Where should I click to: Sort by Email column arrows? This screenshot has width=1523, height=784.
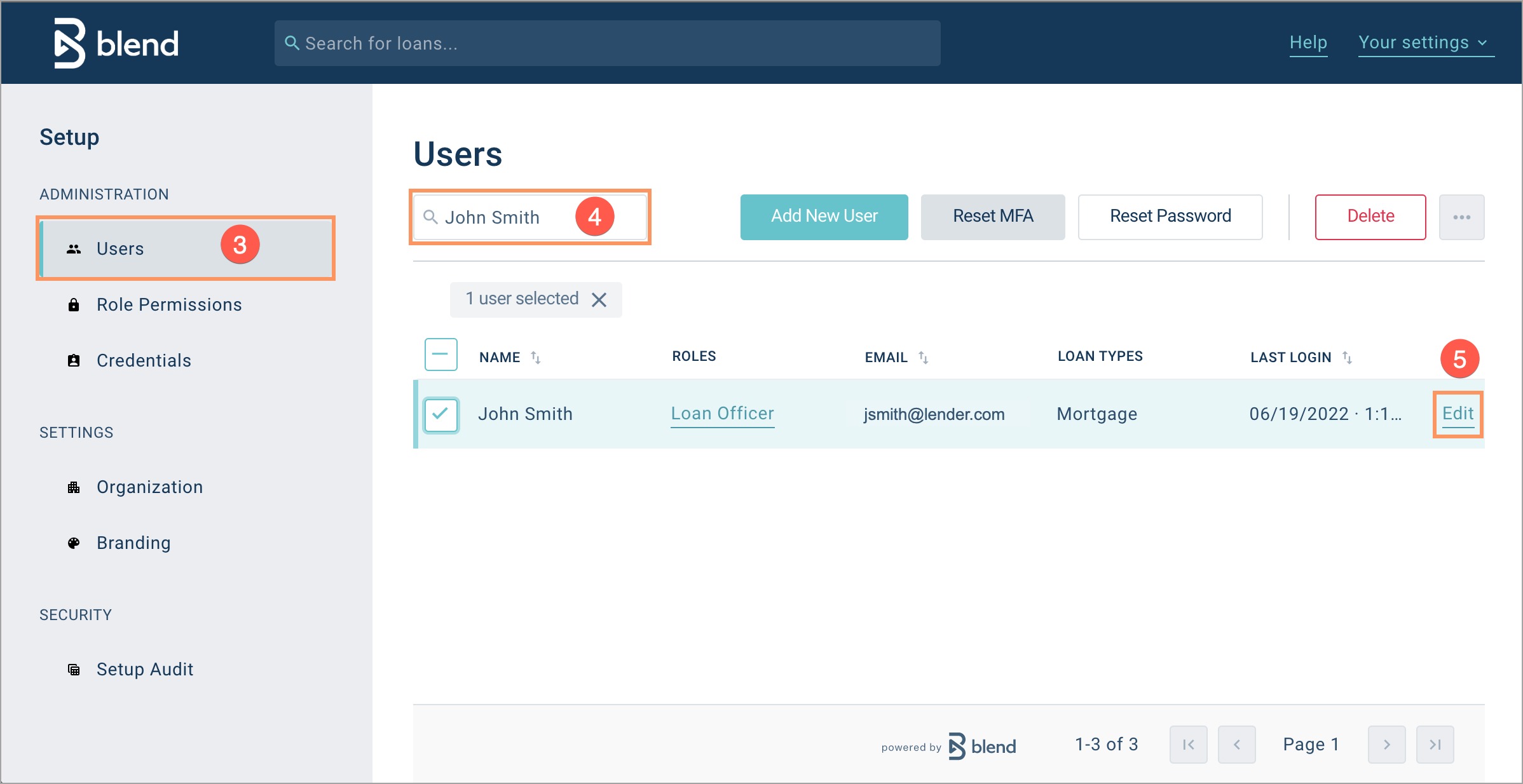point(924,358)
